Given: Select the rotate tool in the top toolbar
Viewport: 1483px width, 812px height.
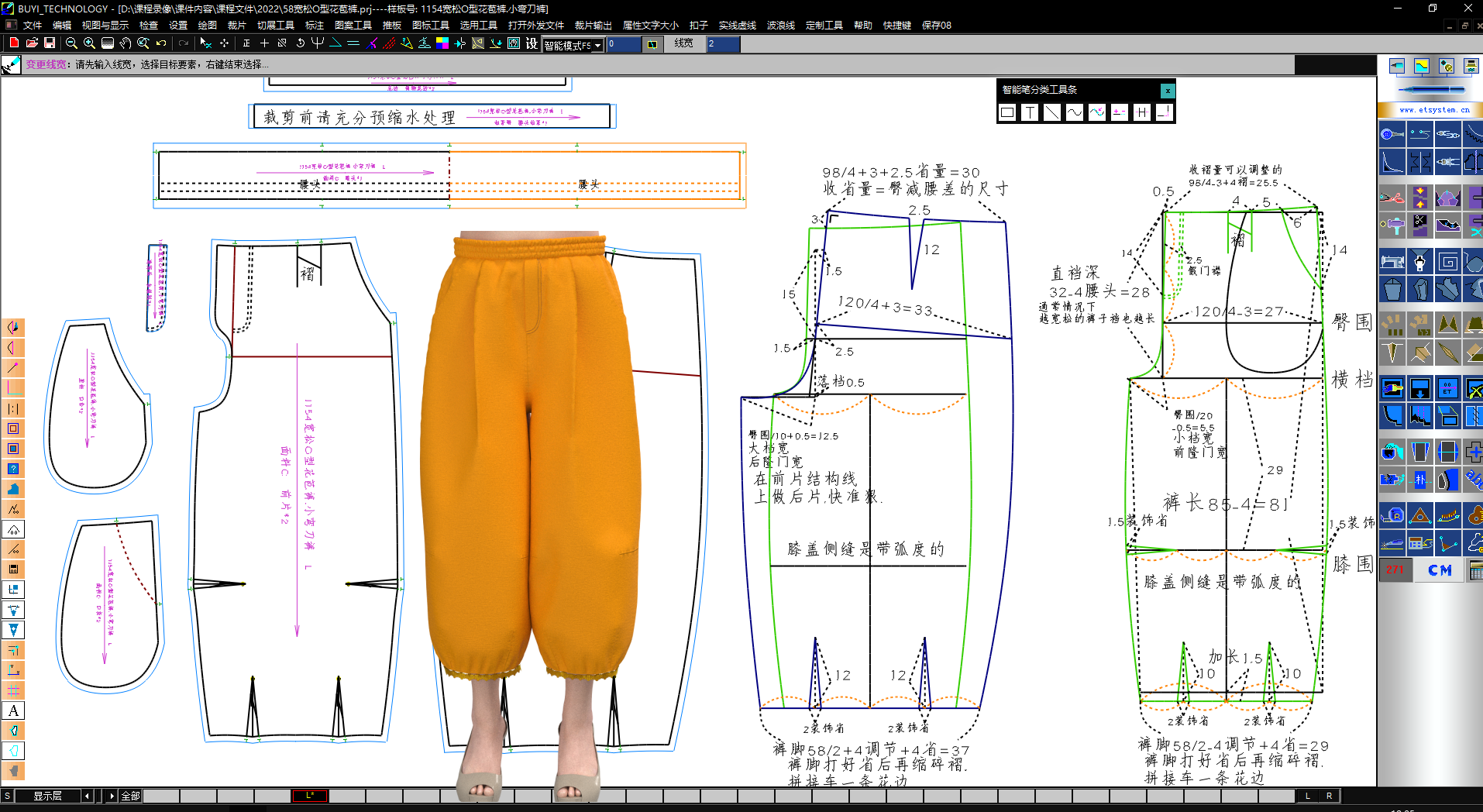Looking at the screenshot, I should [x=301, y=44].
